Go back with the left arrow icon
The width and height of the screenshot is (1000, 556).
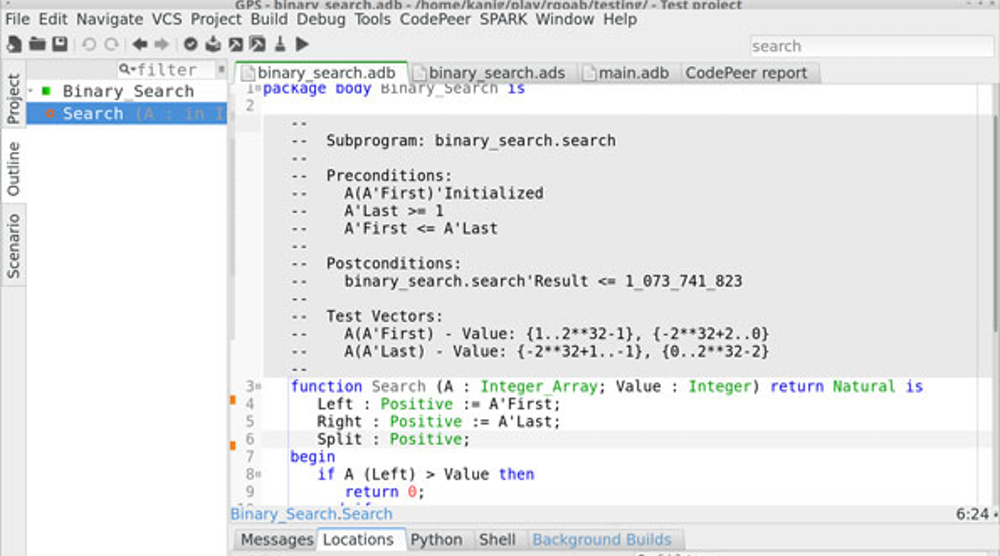coord(139,44)
